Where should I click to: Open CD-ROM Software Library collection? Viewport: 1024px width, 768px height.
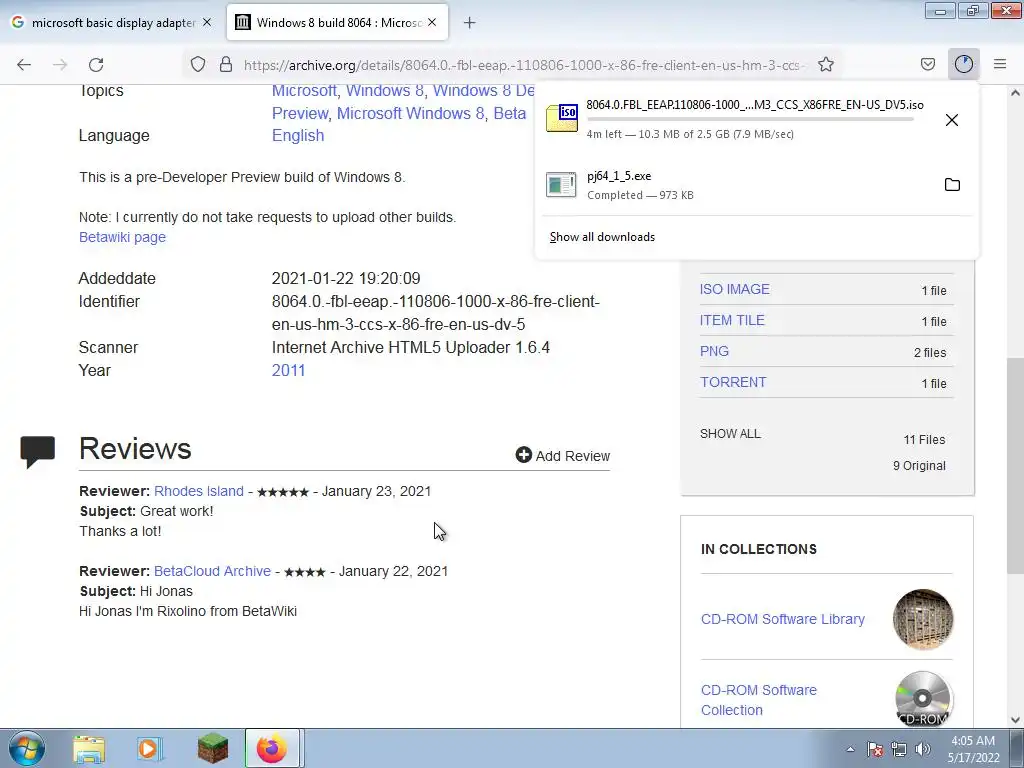pyautogui.click(x=782, y=619)
